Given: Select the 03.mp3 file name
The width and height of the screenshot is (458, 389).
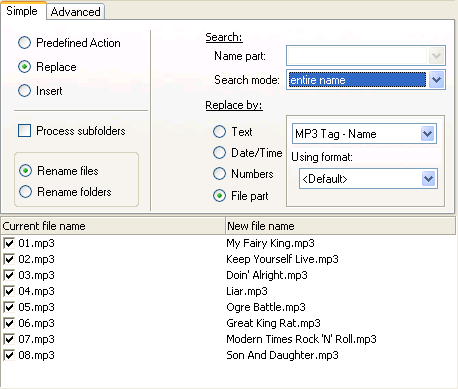Looking at the screenshot, I should point(36,275).
